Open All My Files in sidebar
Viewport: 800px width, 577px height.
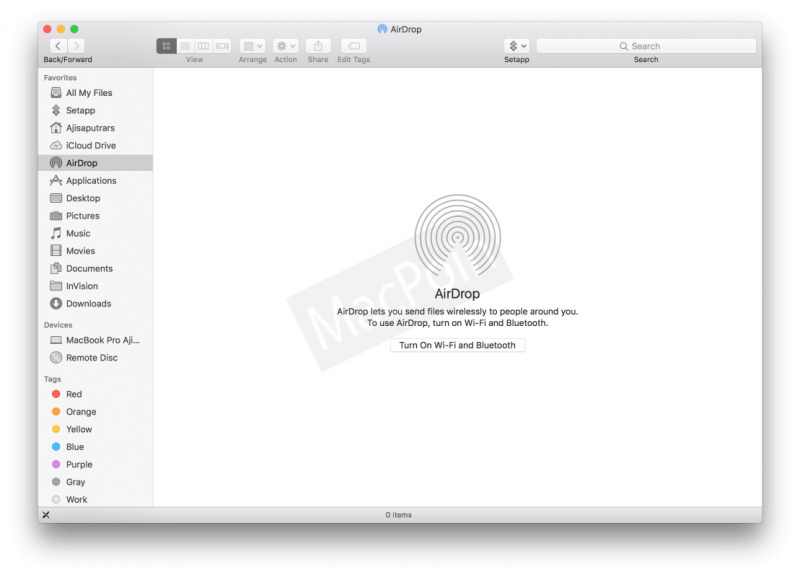tap(95, 93)
